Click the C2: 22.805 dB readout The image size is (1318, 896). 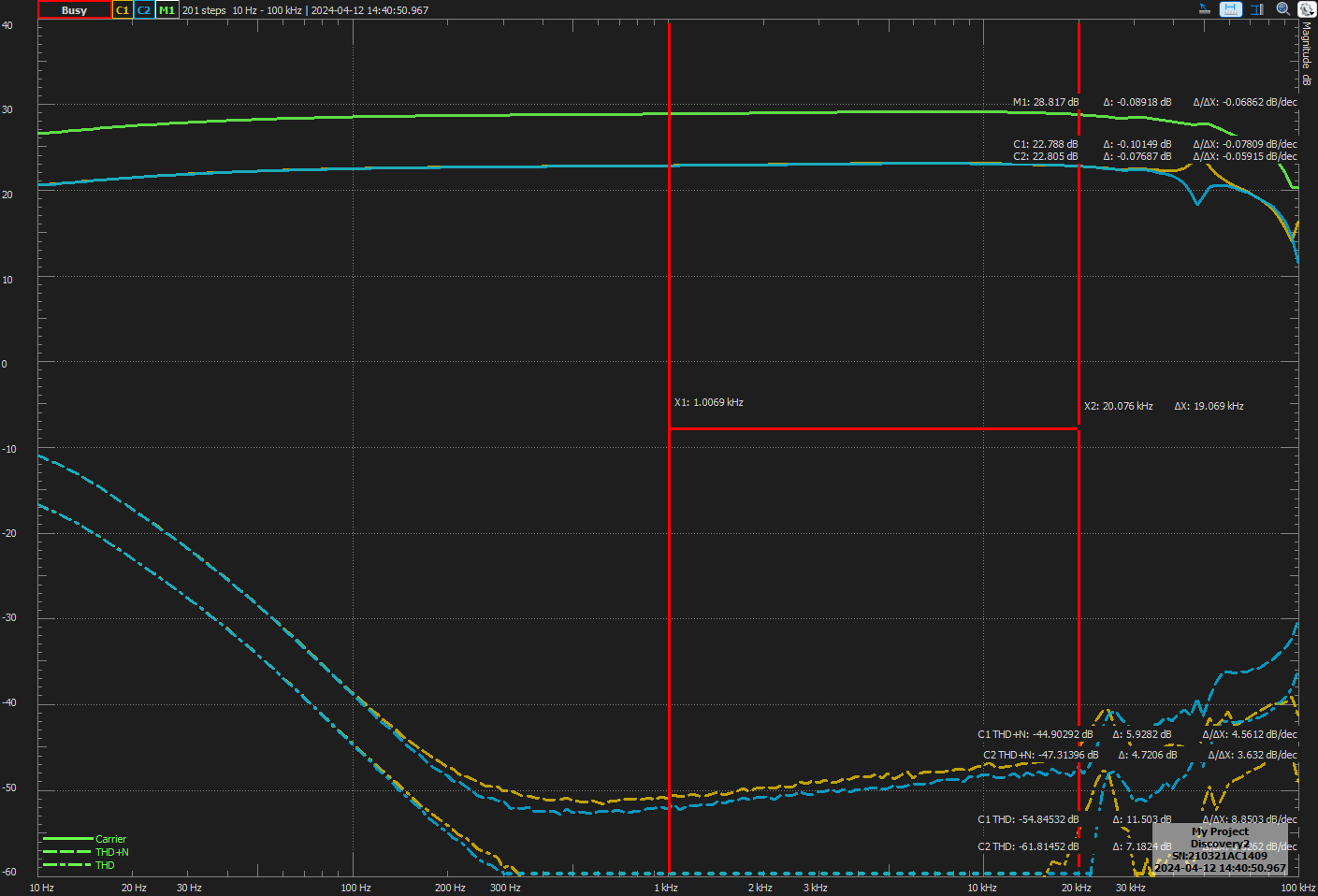pyautogui.click(x=1046, y=156)
